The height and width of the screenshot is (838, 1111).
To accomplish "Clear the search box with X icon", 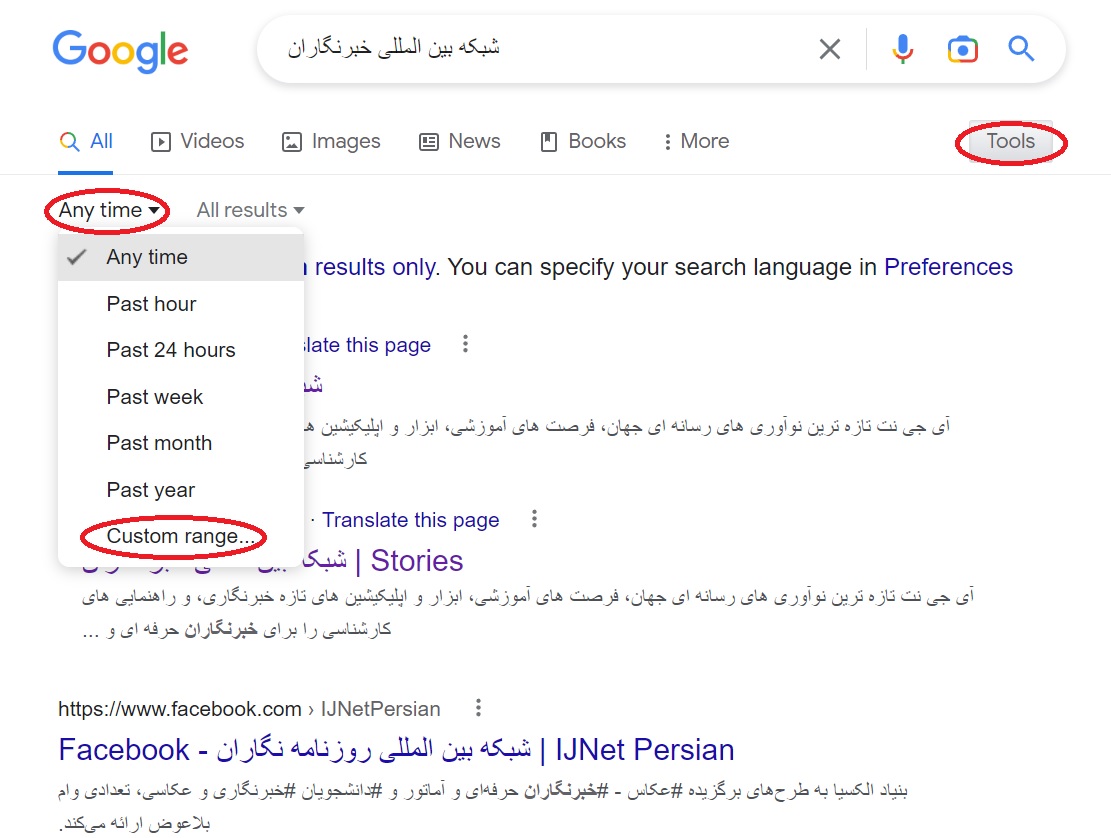I will click(x=830, y=49).
